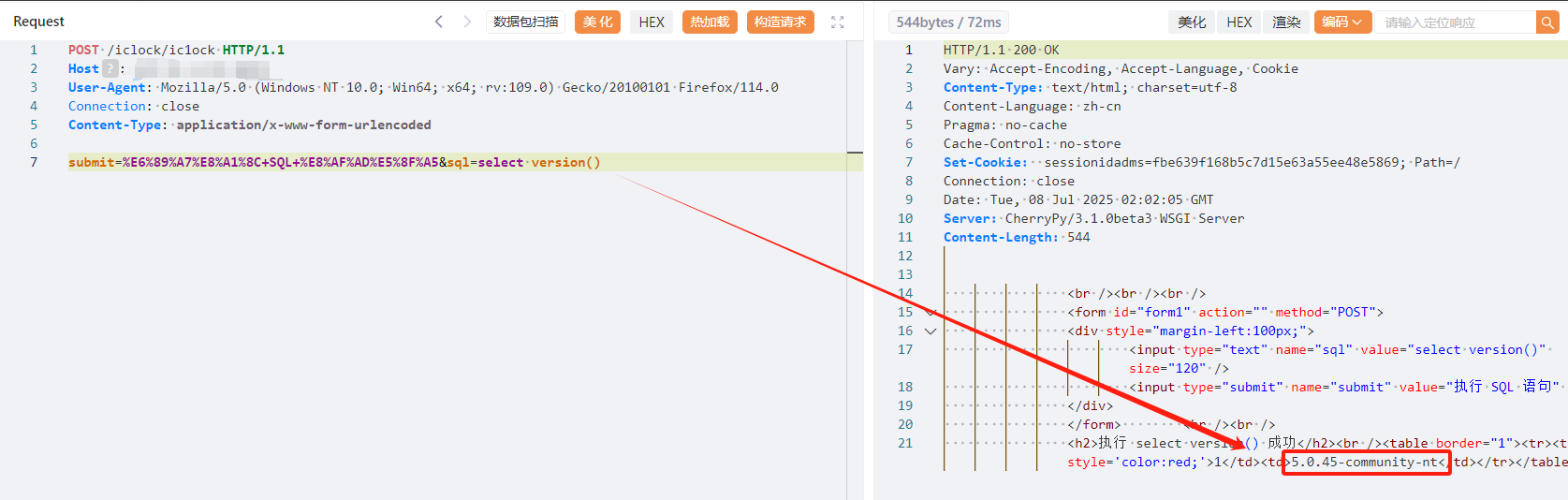Click the 544bytes / 72ms response tag
The width and height of the screenshot is (1568, 500).
pos(948,22)
